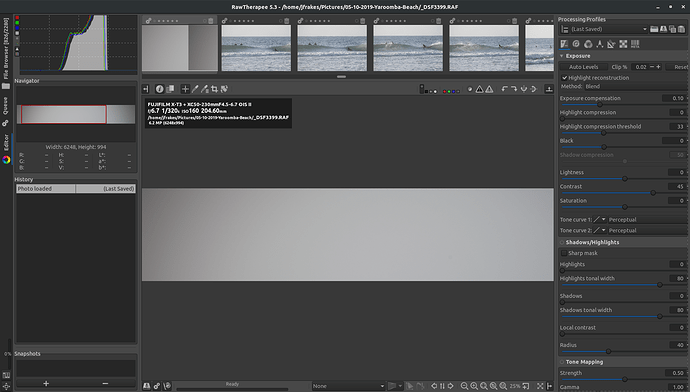
Task: Open next image arrow
Action: click(451, 386)
